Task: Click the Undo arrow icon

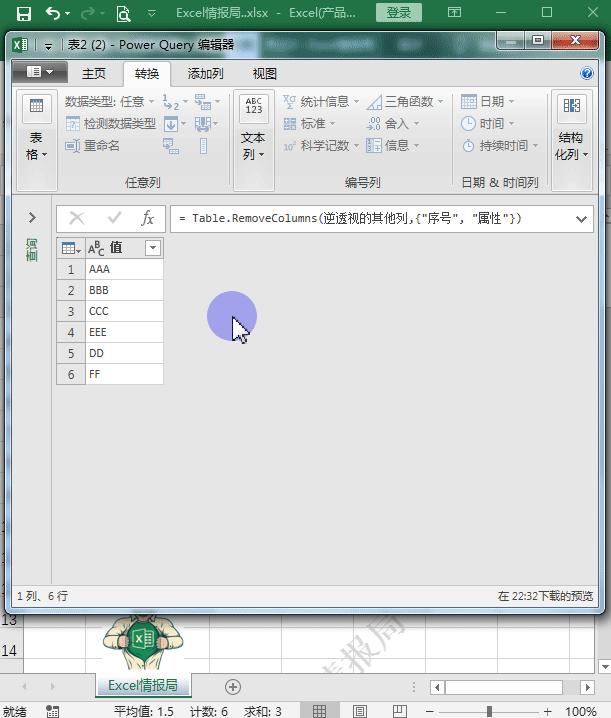Action: coord(53,13)
